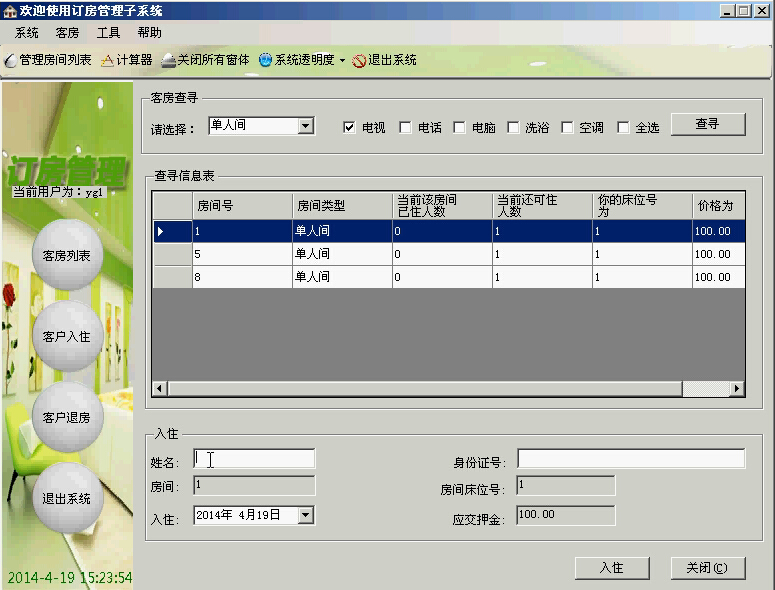Tick the 洗浴 checkbox
Screen dimensions: 775x590
(513, 127)
